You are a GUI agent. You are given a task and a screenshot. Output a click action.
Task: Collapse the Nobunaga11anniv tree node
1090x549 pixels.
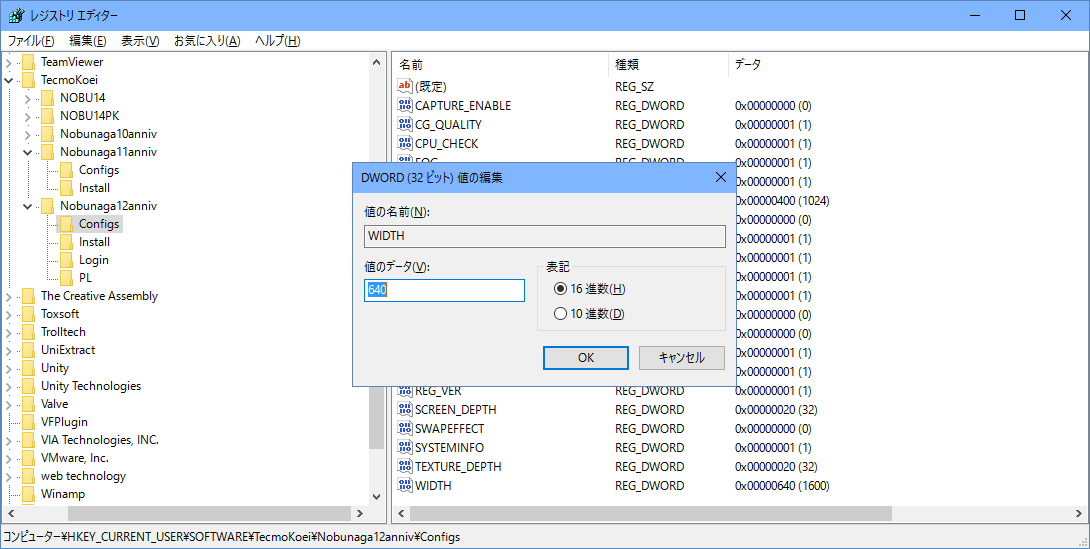(28, 152)
